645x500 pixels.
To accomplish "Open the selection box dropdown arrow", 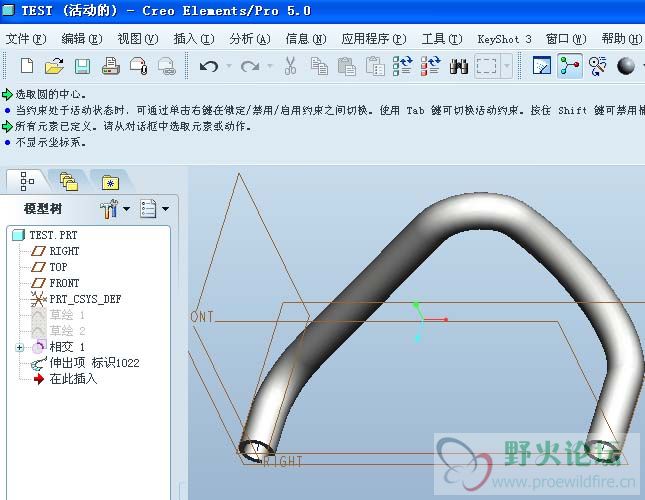I will point(507,65).
